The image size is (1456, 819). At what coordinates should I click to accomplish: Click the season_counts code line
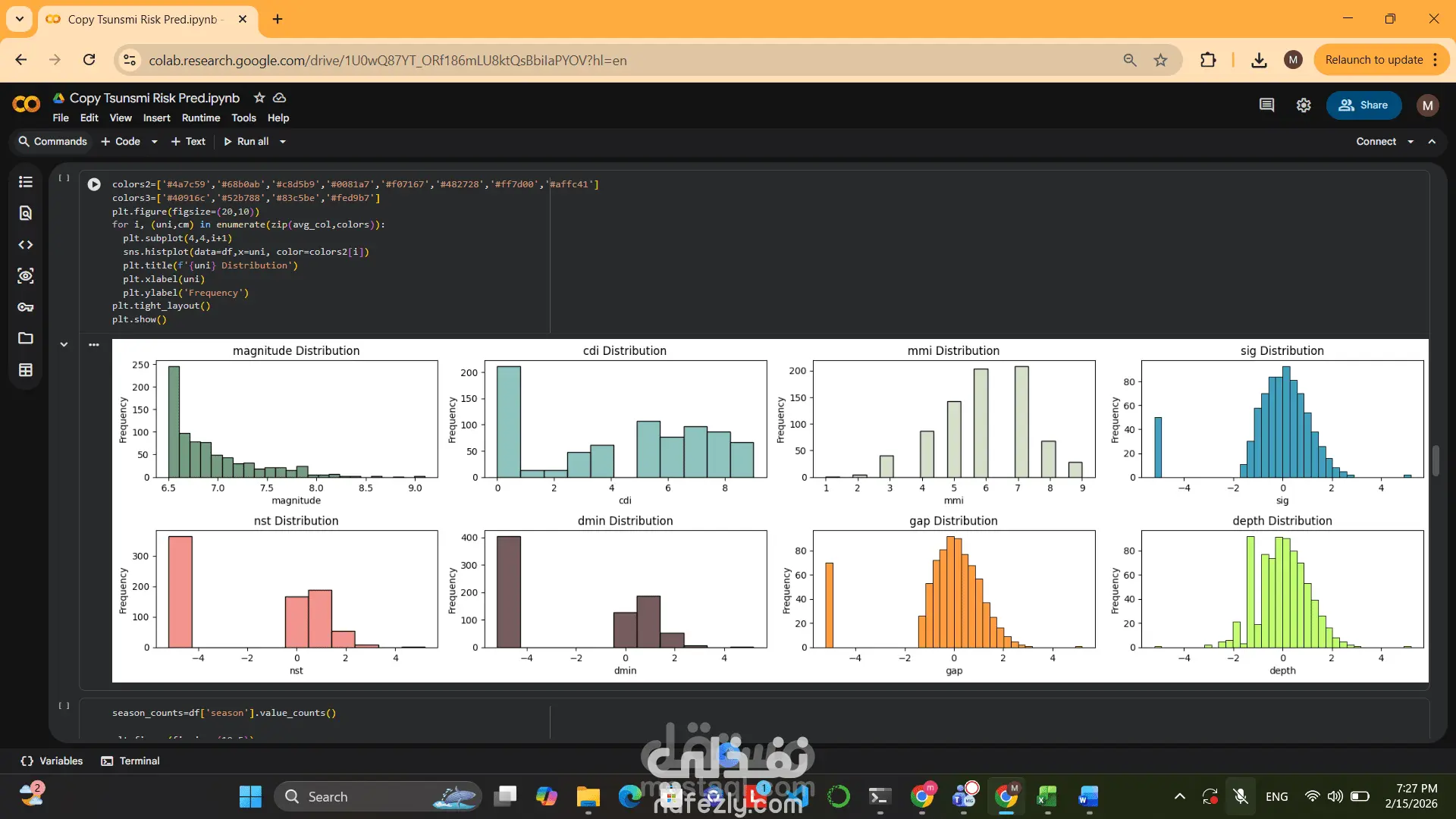224,713
